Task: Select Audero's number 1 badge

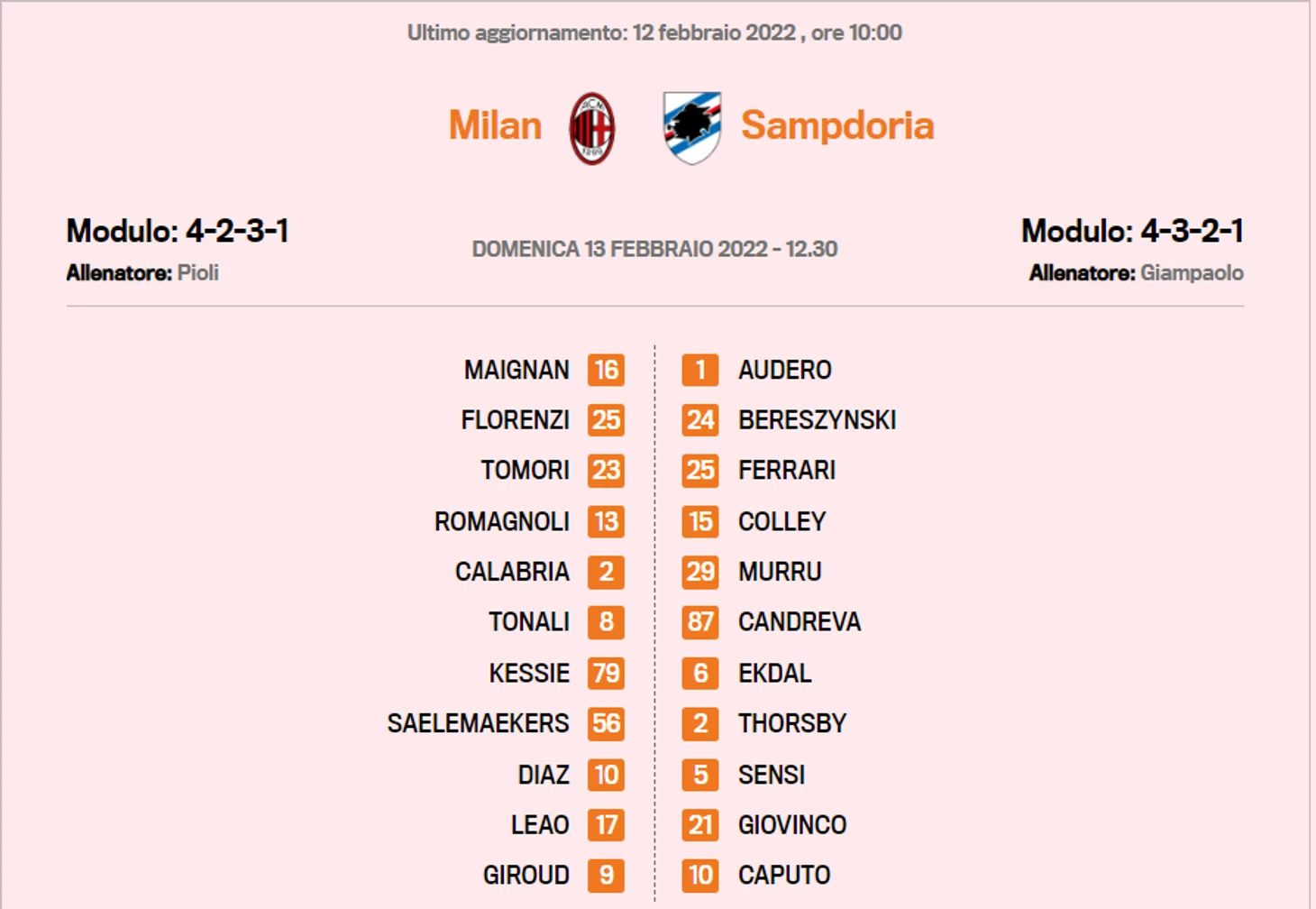Action: [x=700, y=370]
